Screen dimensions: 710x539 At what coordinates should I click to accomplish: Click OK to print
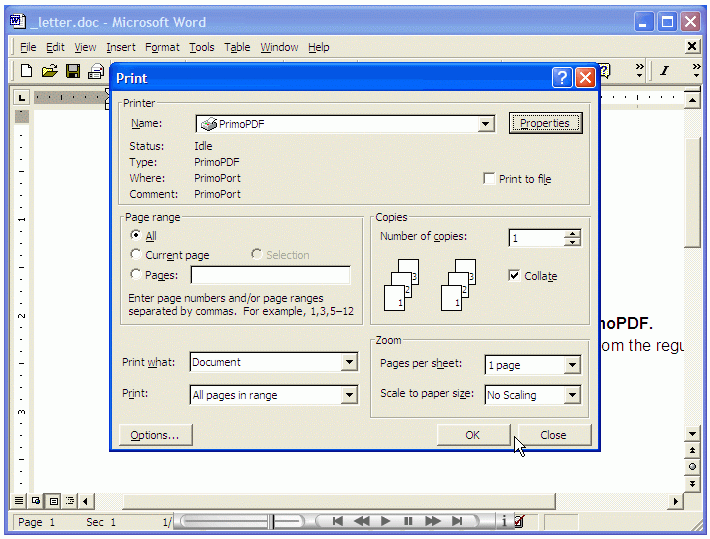(x=473, y=435)
